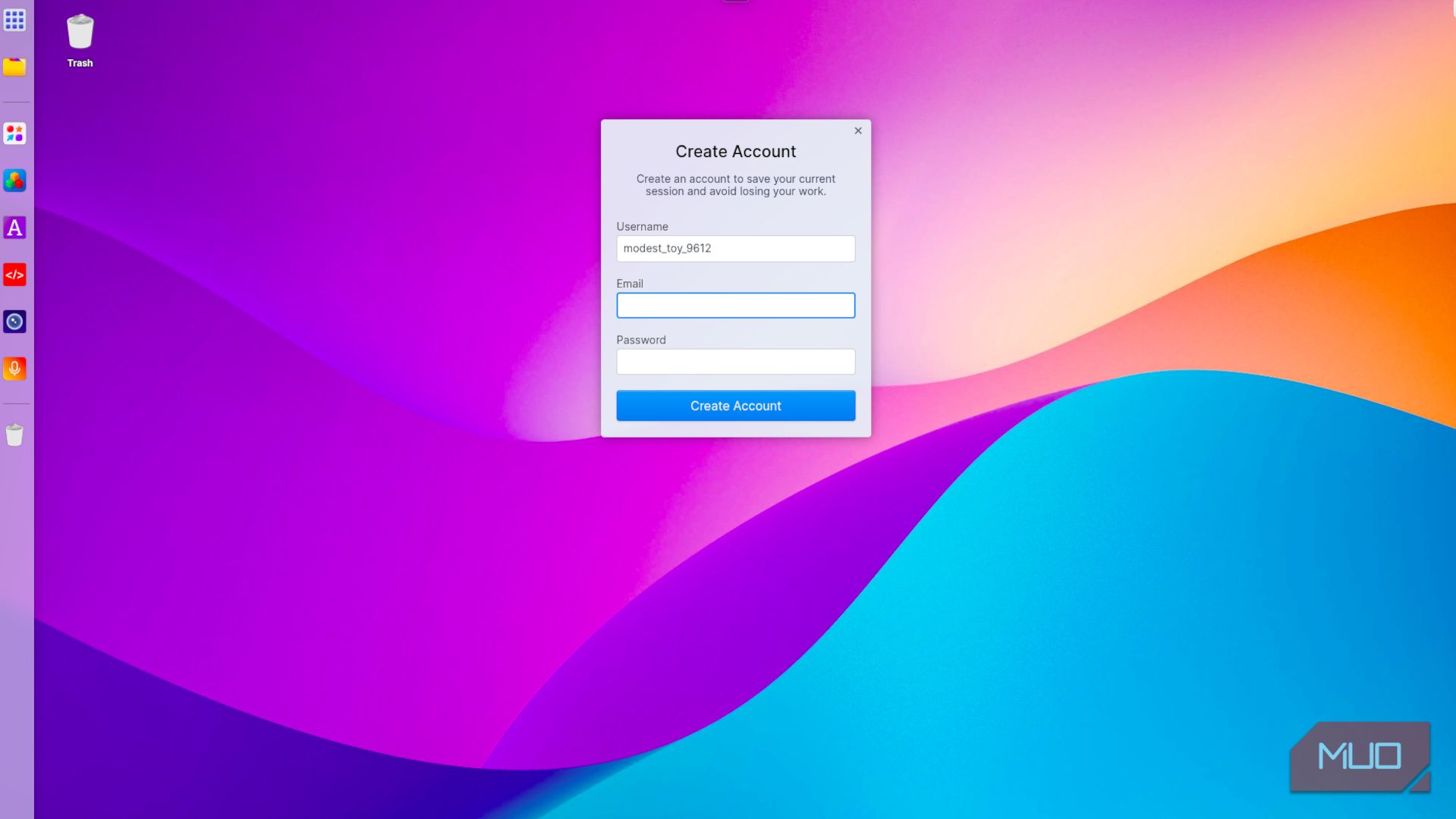Image resolution: width=1456 pixels, height=819 pixels.
Task: Open the yellow file folder in the dock
Action: (x=14, y=67)
